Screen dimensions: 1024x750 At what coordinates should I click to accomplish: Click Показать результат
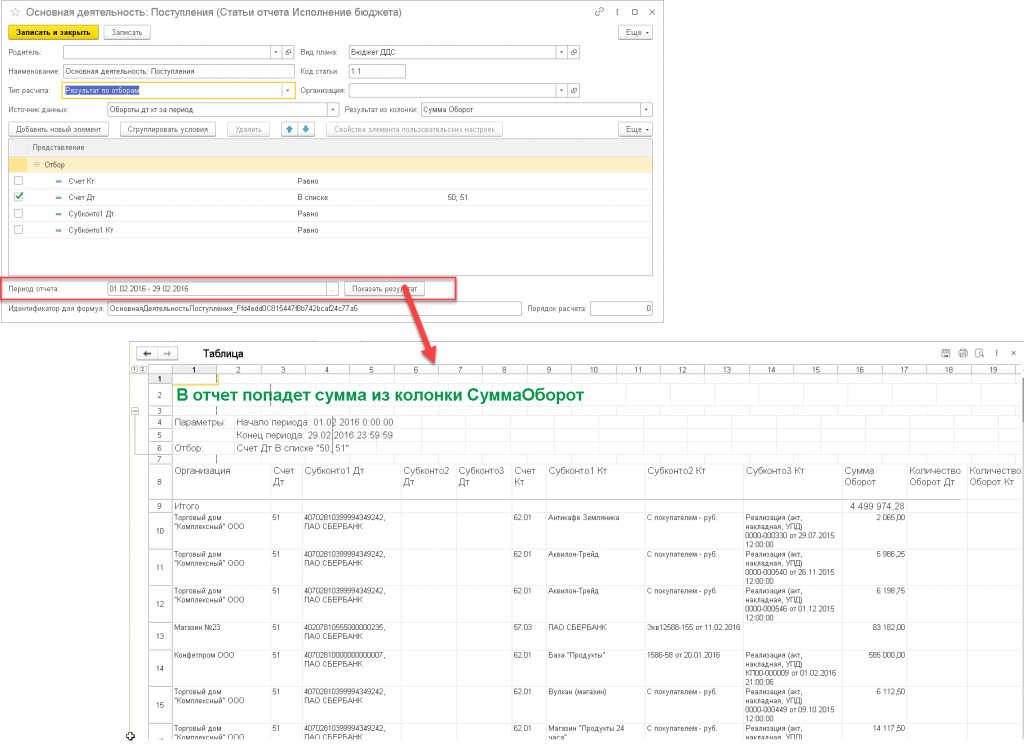(x=384, y=289)
